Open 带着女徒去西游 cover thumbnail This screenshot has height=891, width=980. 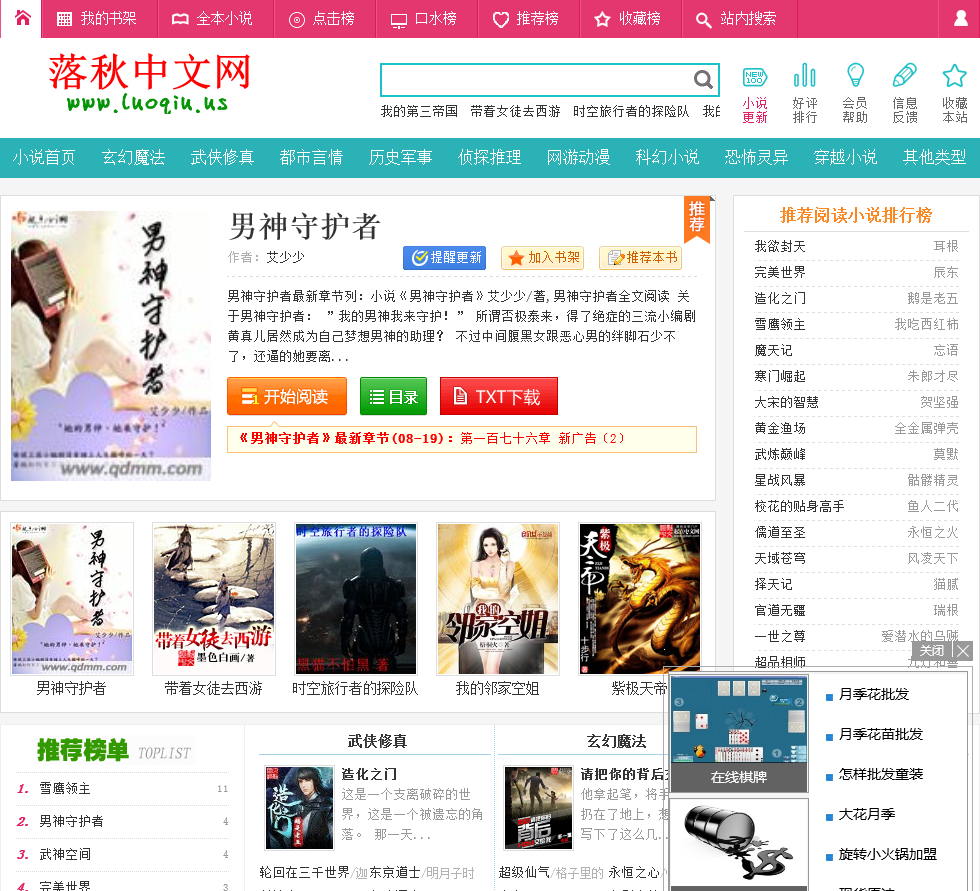[x=214, y=599]
